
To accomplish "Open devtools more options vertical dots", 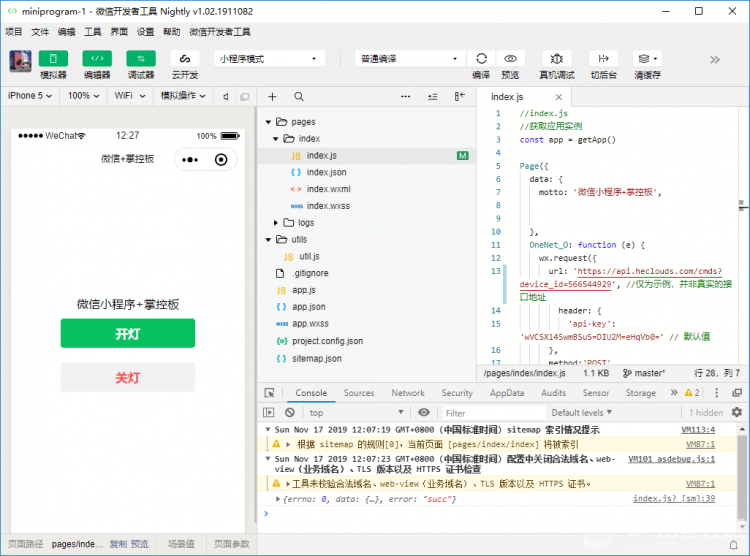I will click(x=716, y=393).
